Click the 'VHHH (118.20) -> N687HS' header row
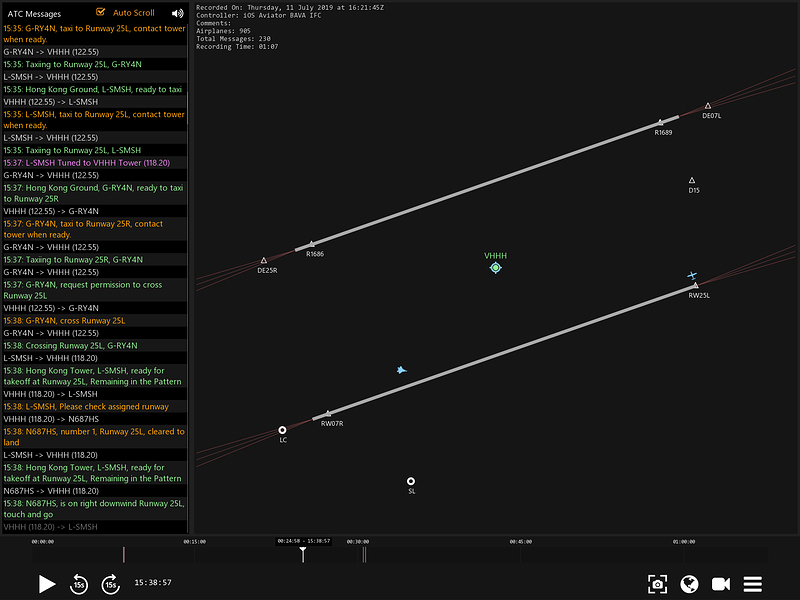The width and height of the screenshot is (800, 600). pos(94,419)
